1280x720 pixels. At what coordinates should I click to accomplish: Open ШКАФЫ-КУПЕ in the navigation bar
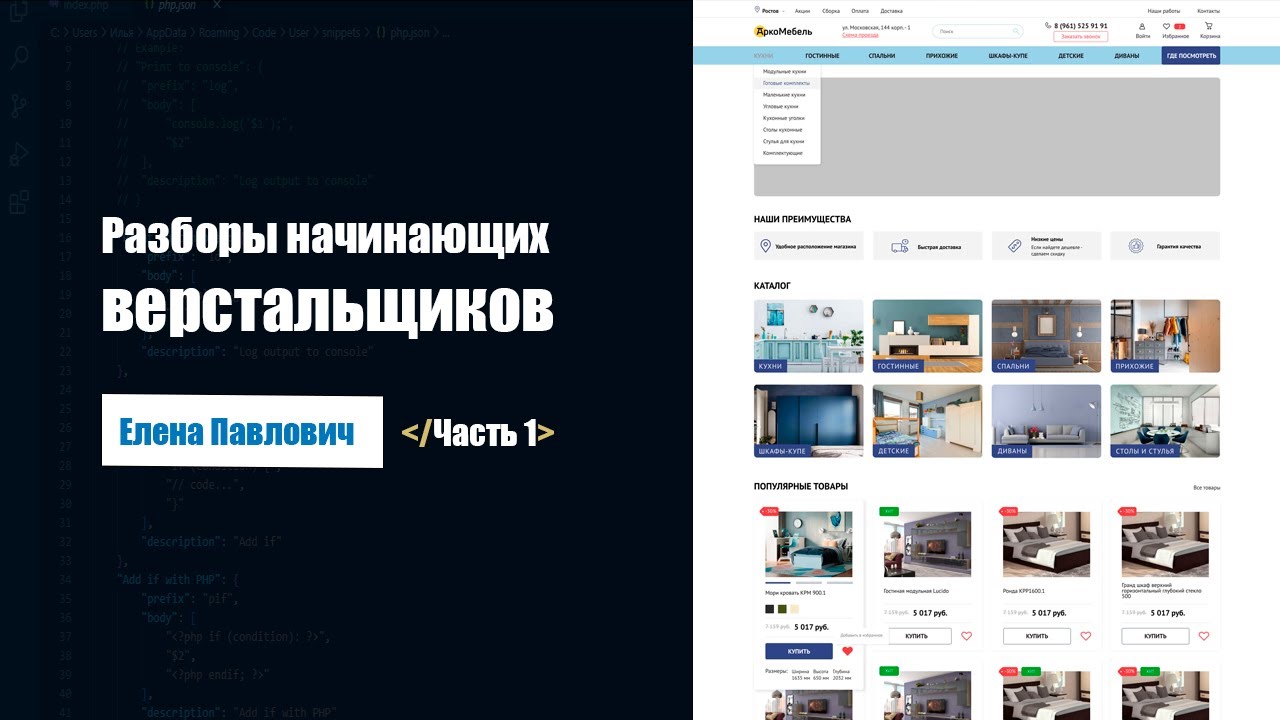tap(1007, 56)
